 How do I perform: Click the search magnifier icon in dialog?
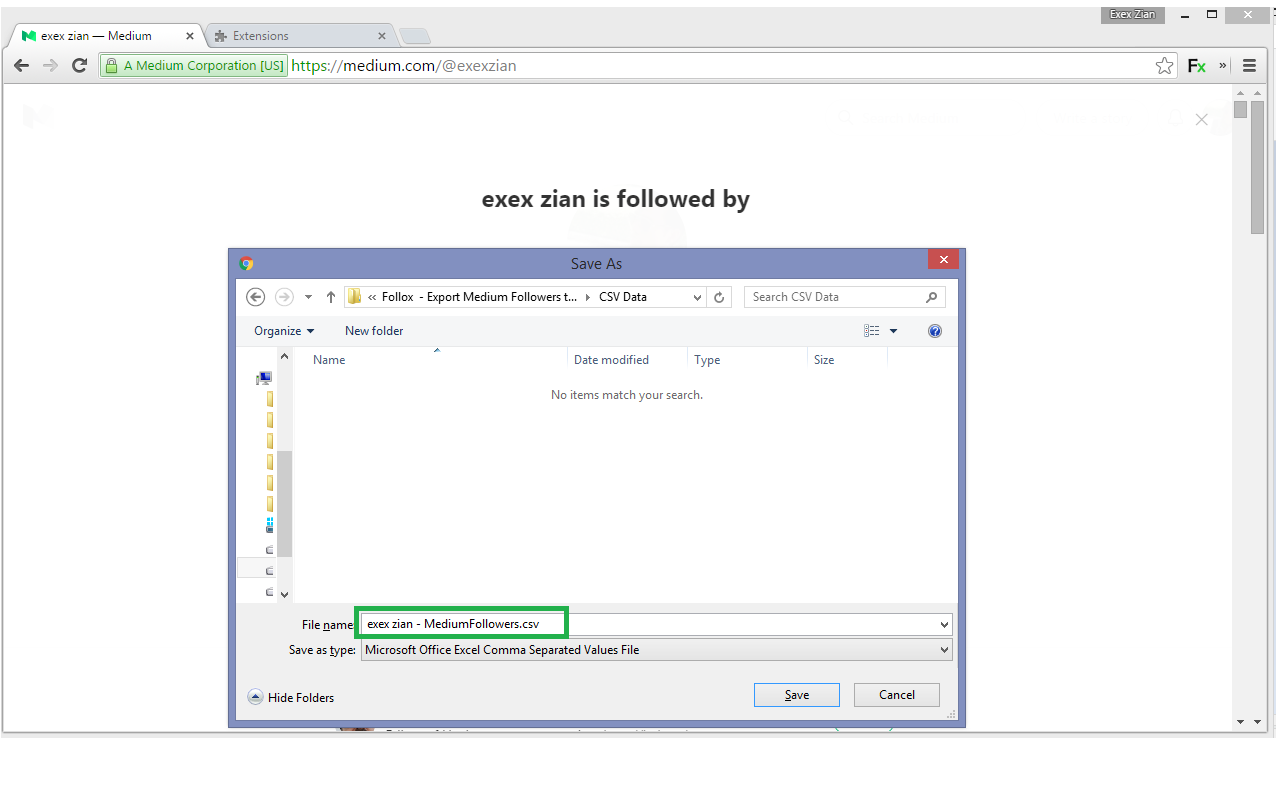pos(932,297)
